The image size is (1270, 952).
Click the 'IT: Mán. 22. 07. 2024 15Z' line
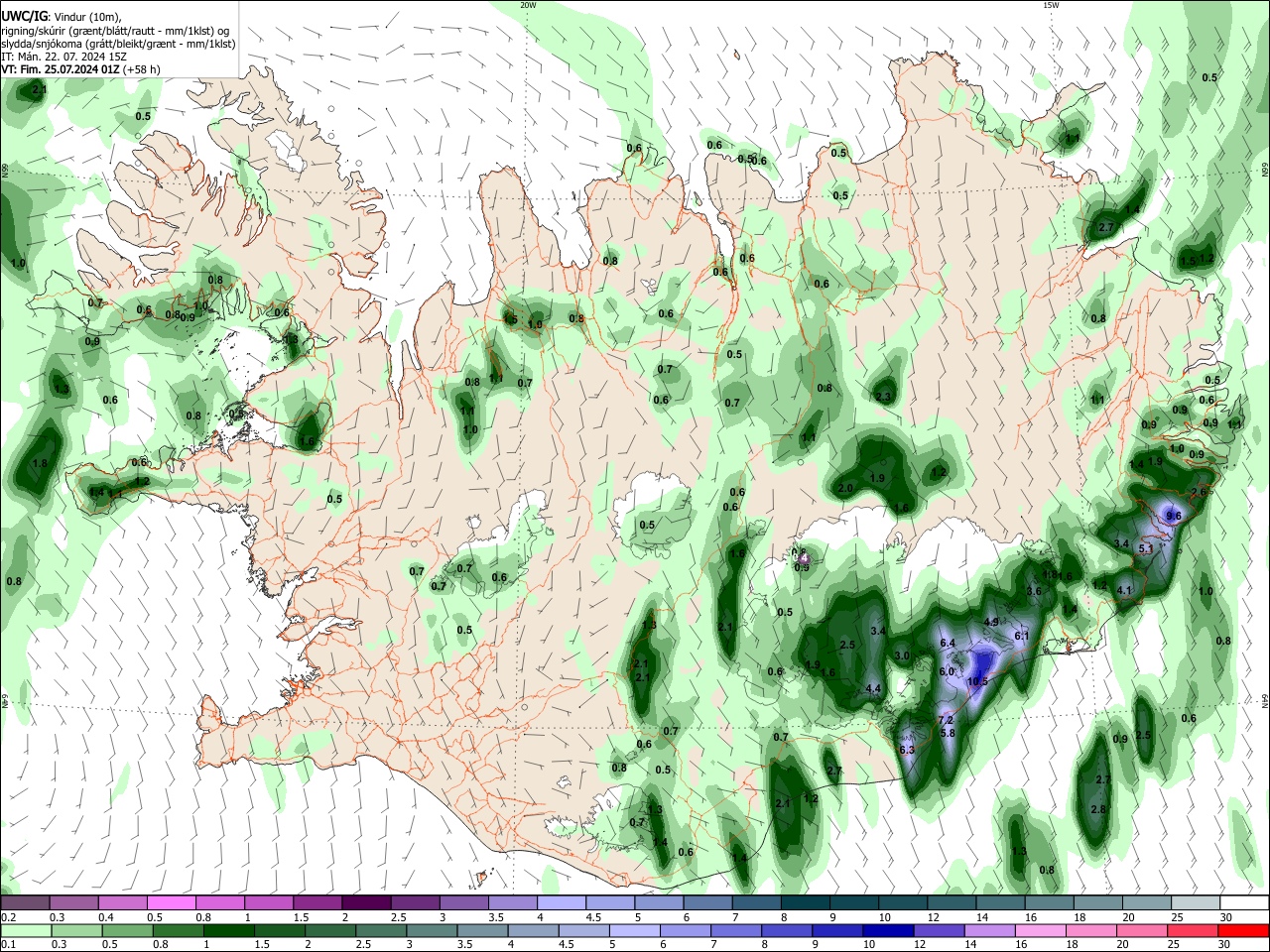(63, 57)
